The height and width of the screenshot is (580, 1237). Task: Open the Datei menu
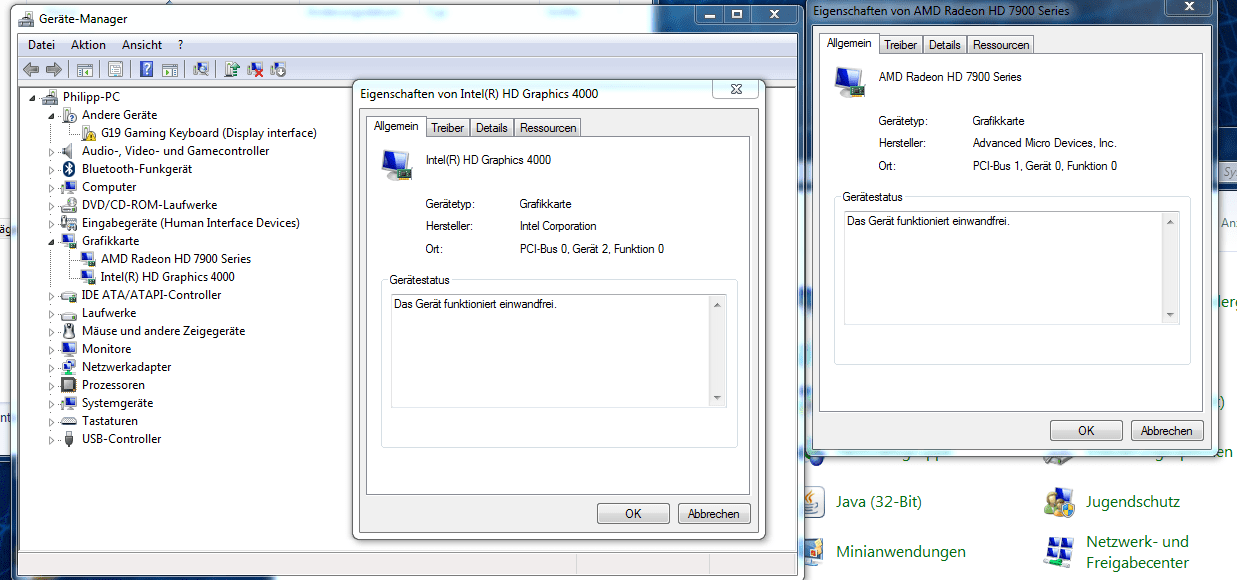(41, 45)
